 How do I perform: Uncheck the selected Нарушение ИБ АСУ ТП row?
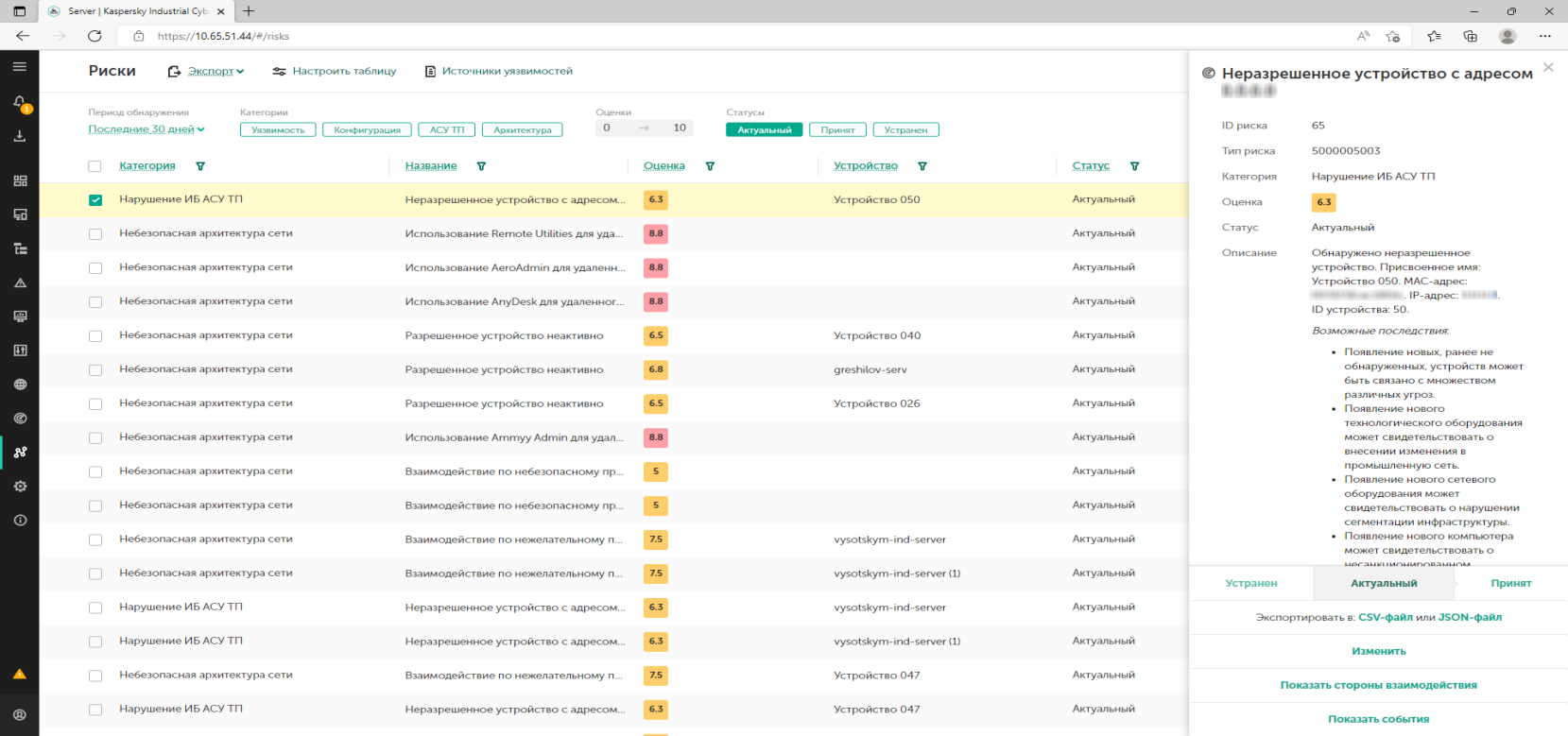click(x=95, y=200)
